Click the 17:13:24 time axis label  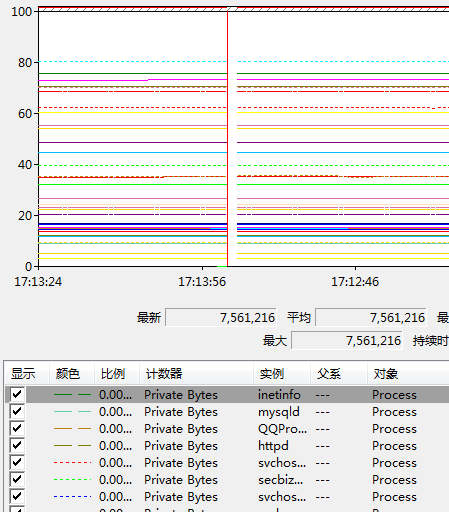pos(38,282)
